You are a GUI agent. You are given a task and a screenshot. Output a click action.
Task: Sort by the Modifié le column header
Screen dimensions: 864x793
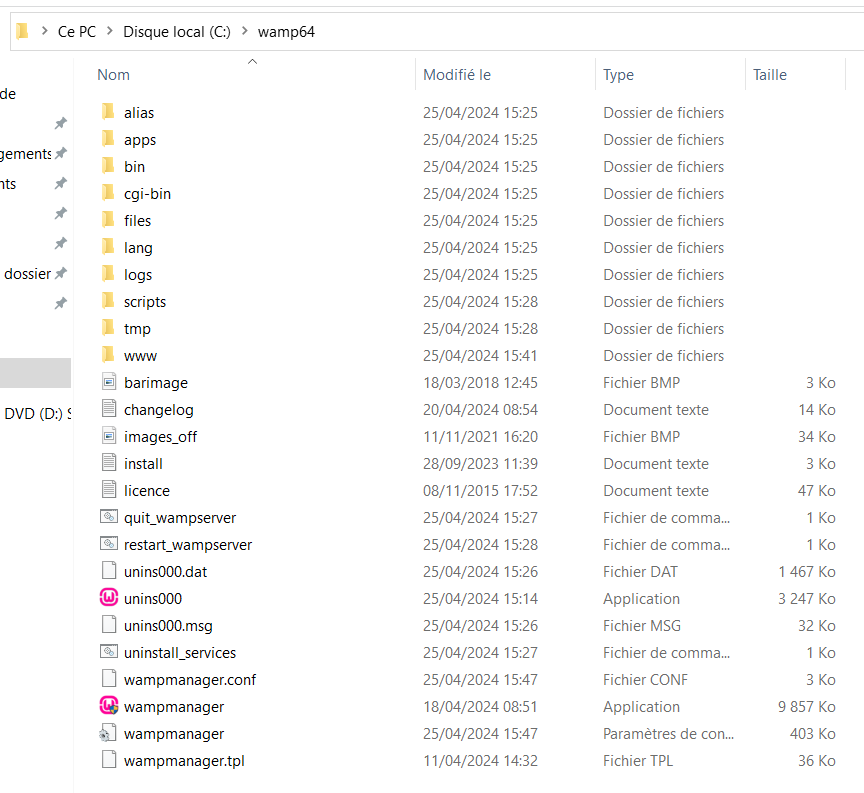[457, 75]
